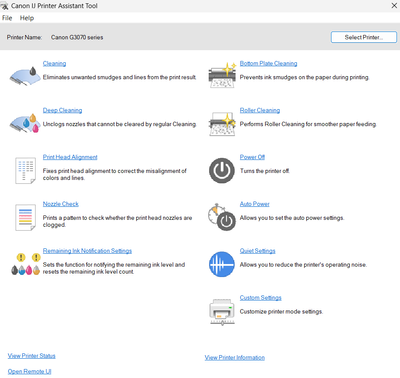Click the Bottom Plate Cleaning printer icon
Screen dimensions: 400x378
[x=222, y=75]
